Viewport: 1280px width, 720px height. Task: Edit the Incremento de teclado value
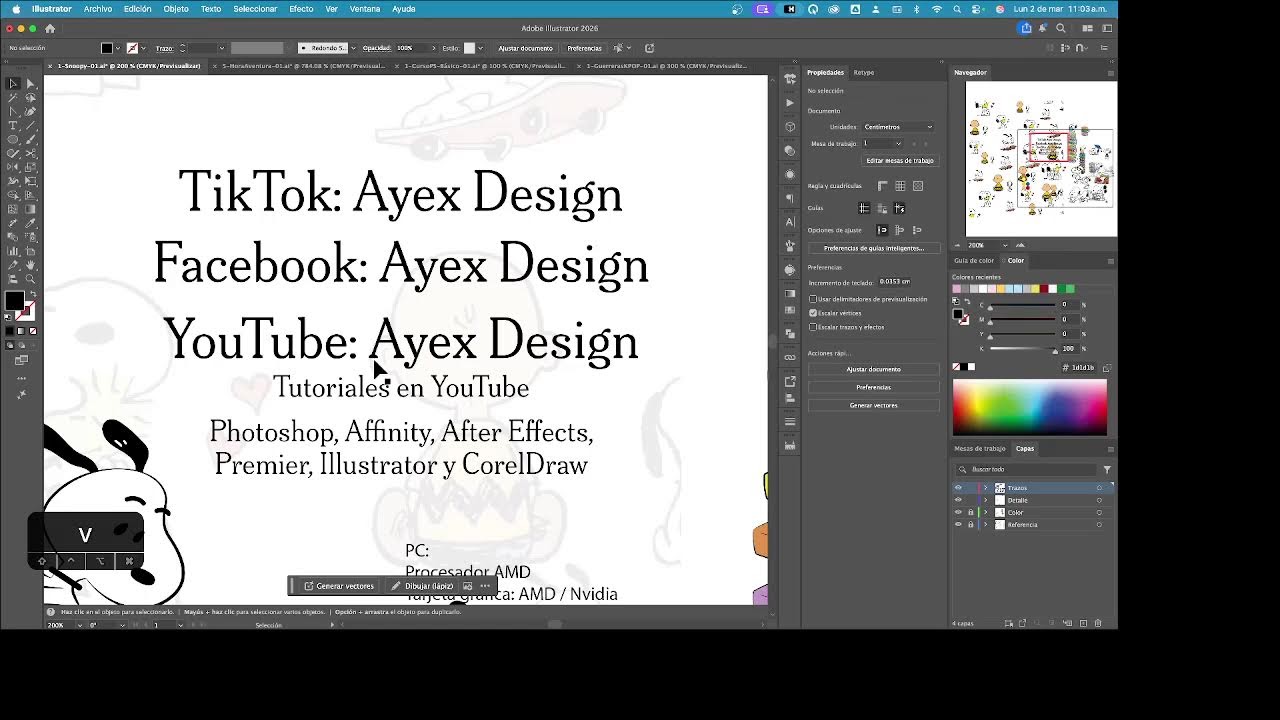pyautogui.click(x=895, y=282)
